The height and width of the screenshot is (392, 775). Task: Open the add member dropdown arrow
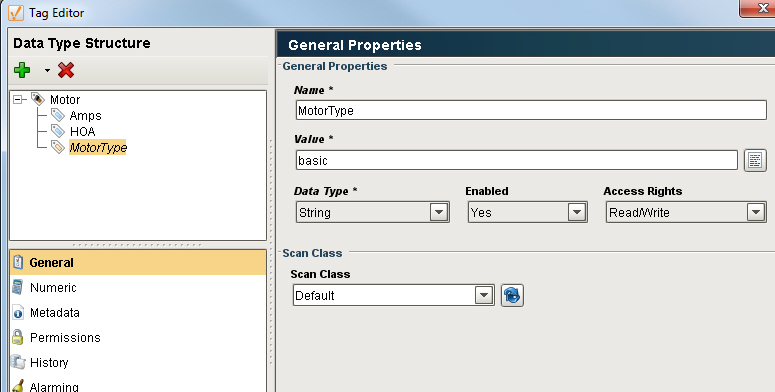[47, 71]
